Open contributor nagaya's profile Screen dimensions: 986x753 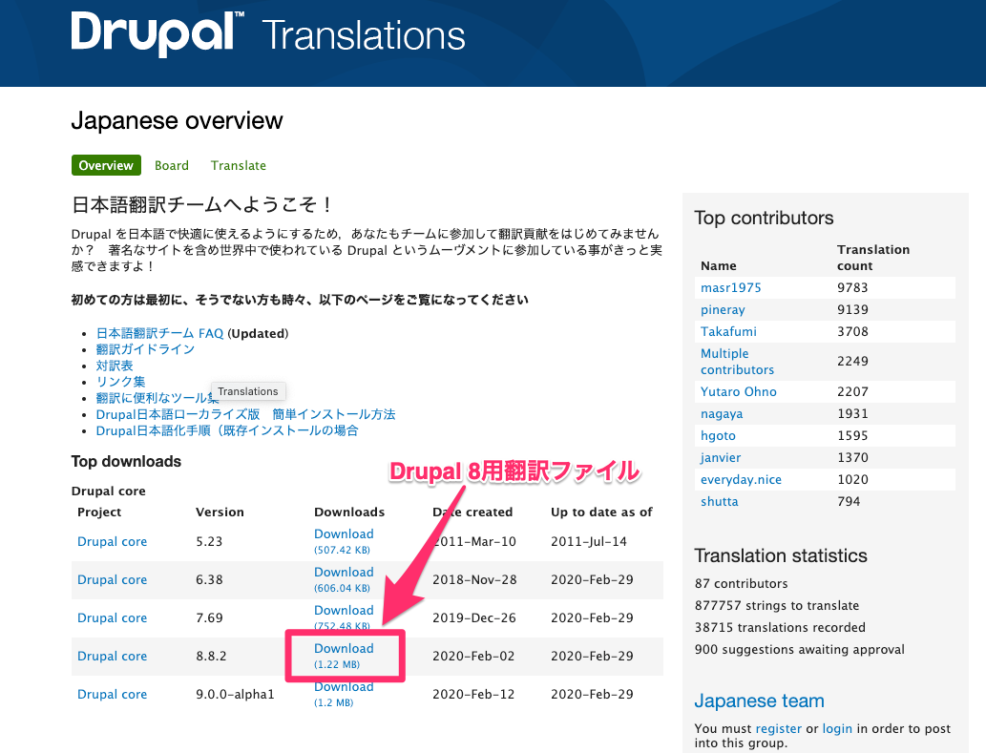click(x=722, y=414)
